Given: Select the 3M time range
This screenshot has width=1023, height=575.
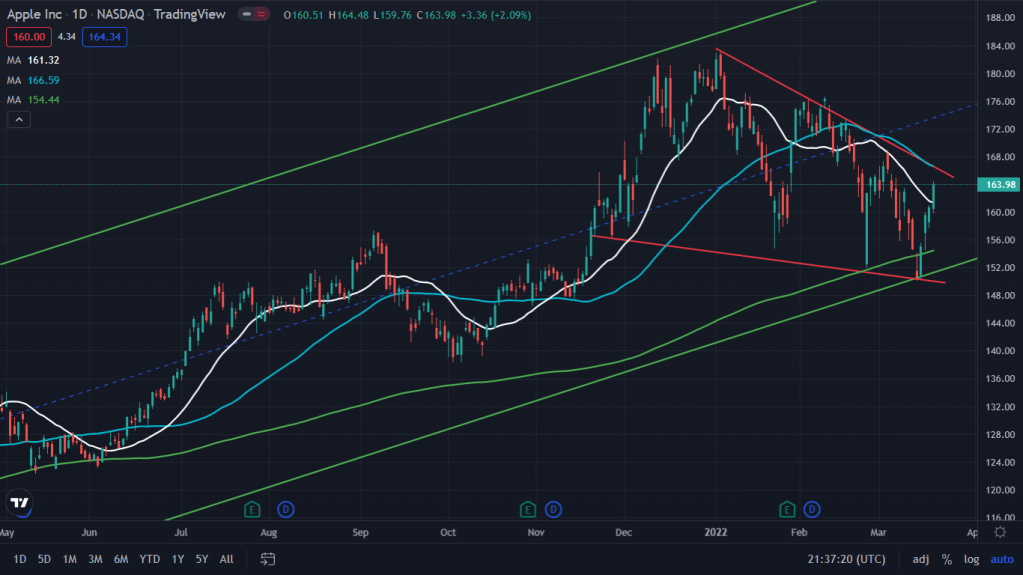Looking at the screenshot, I should tap(95, 558).
